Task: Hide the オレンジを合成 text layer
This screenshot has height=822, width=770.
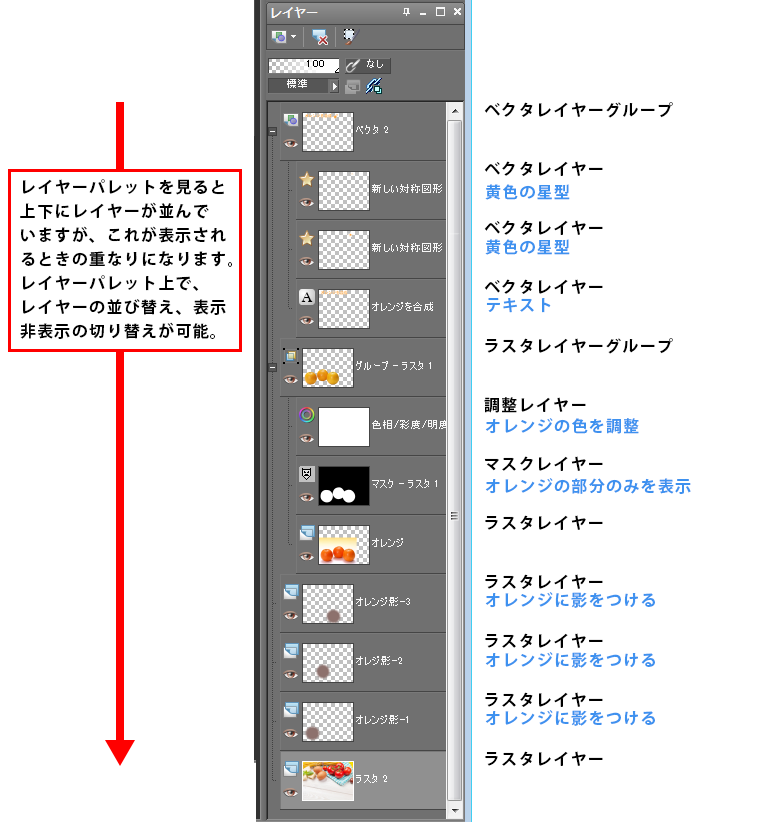Action: coord(307,320)
